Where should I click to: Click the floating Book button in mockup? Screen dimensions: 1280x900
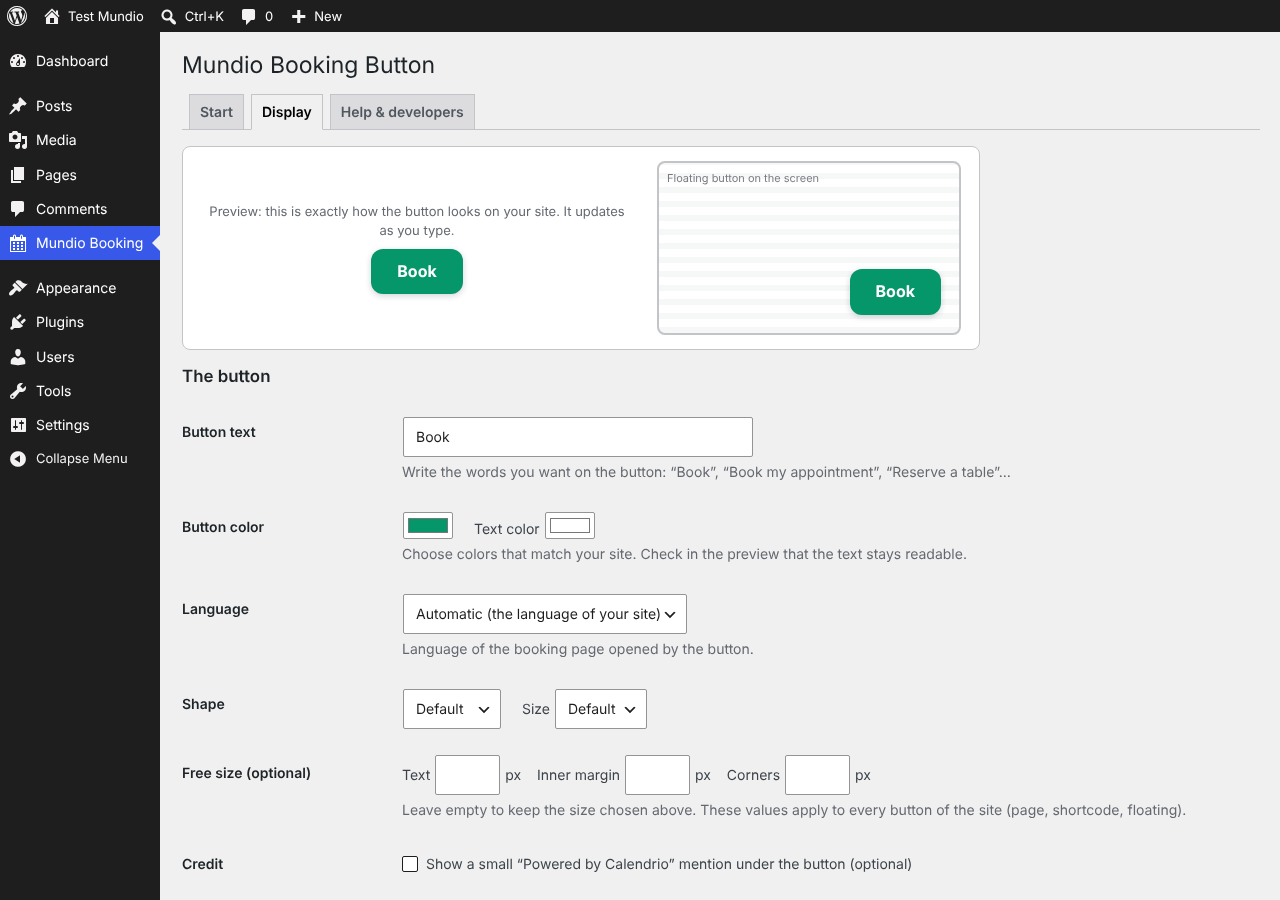click(895, 292)
